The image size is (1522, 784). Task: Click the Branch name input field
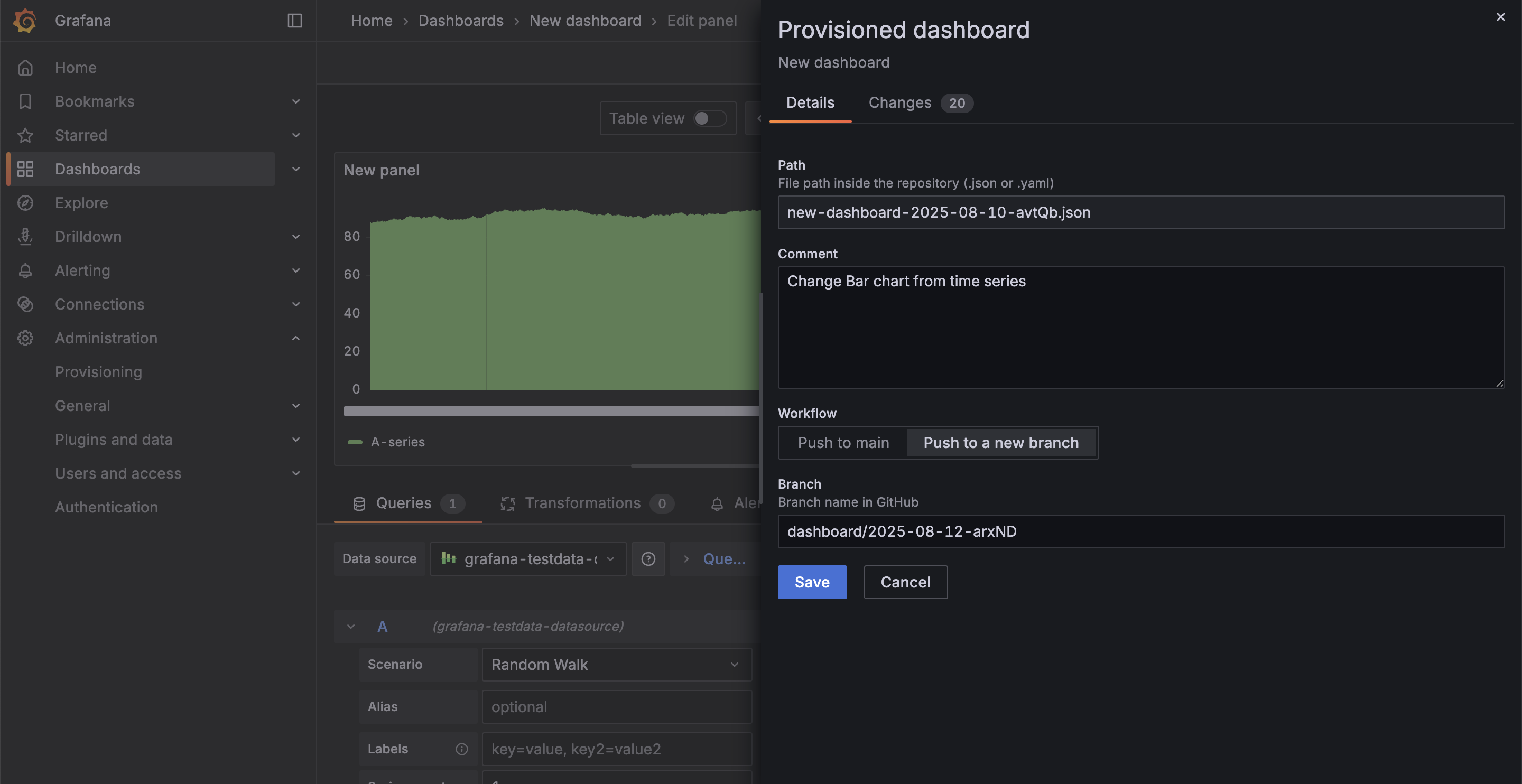coord(1141,531)
